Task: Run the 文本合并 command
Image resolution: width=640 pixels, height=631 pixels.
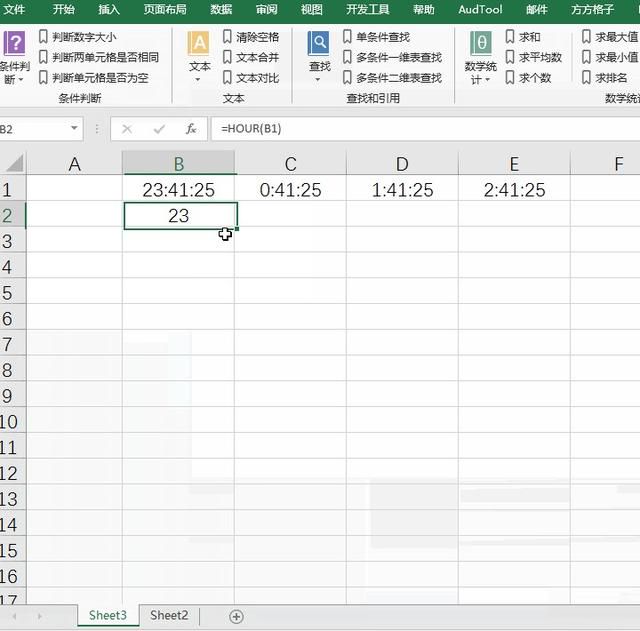Action: click(x=251, y=57)
